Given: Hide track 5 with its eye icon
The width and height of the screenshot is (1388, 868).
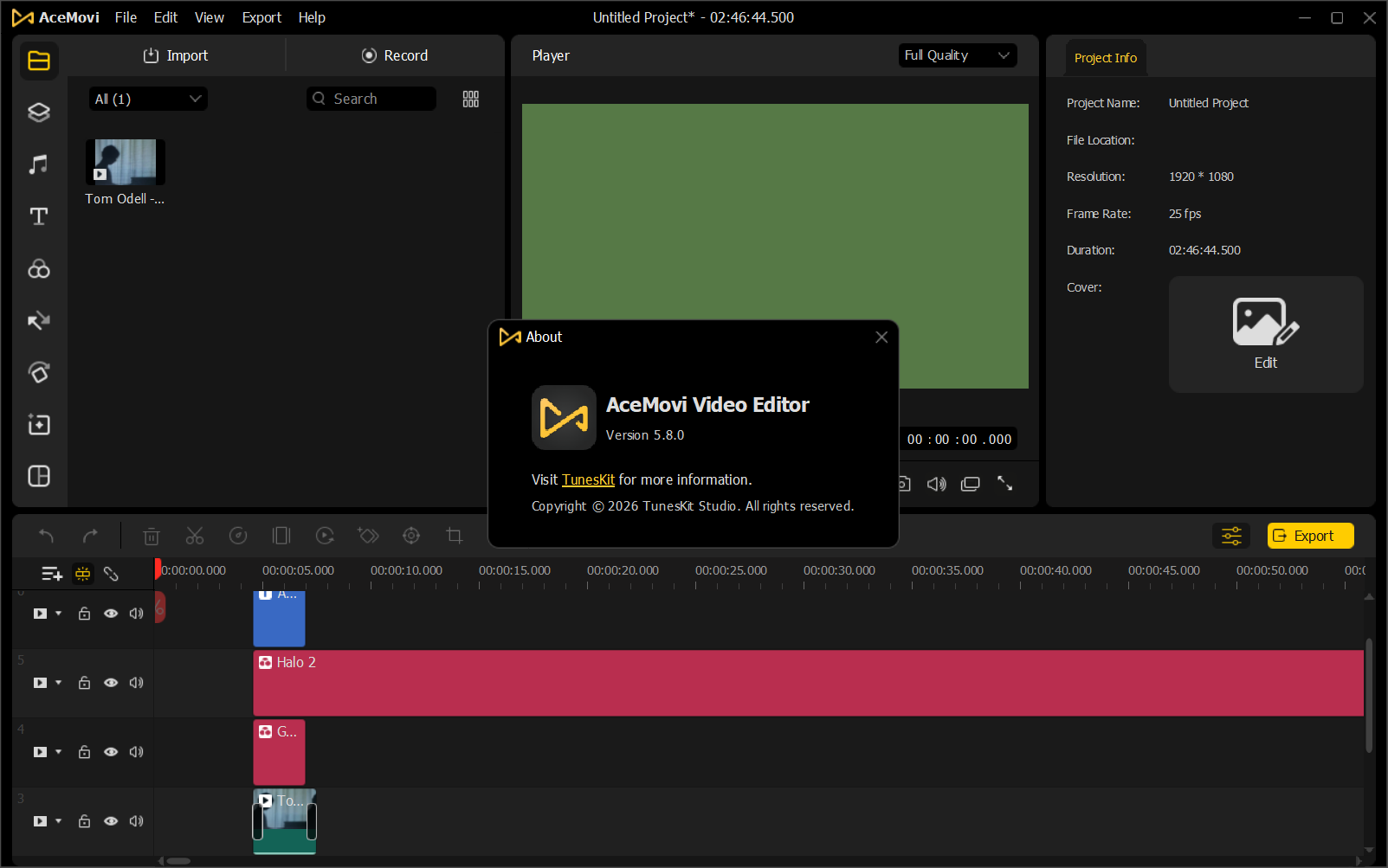Looking at the screenshot, I should [111, 683].
